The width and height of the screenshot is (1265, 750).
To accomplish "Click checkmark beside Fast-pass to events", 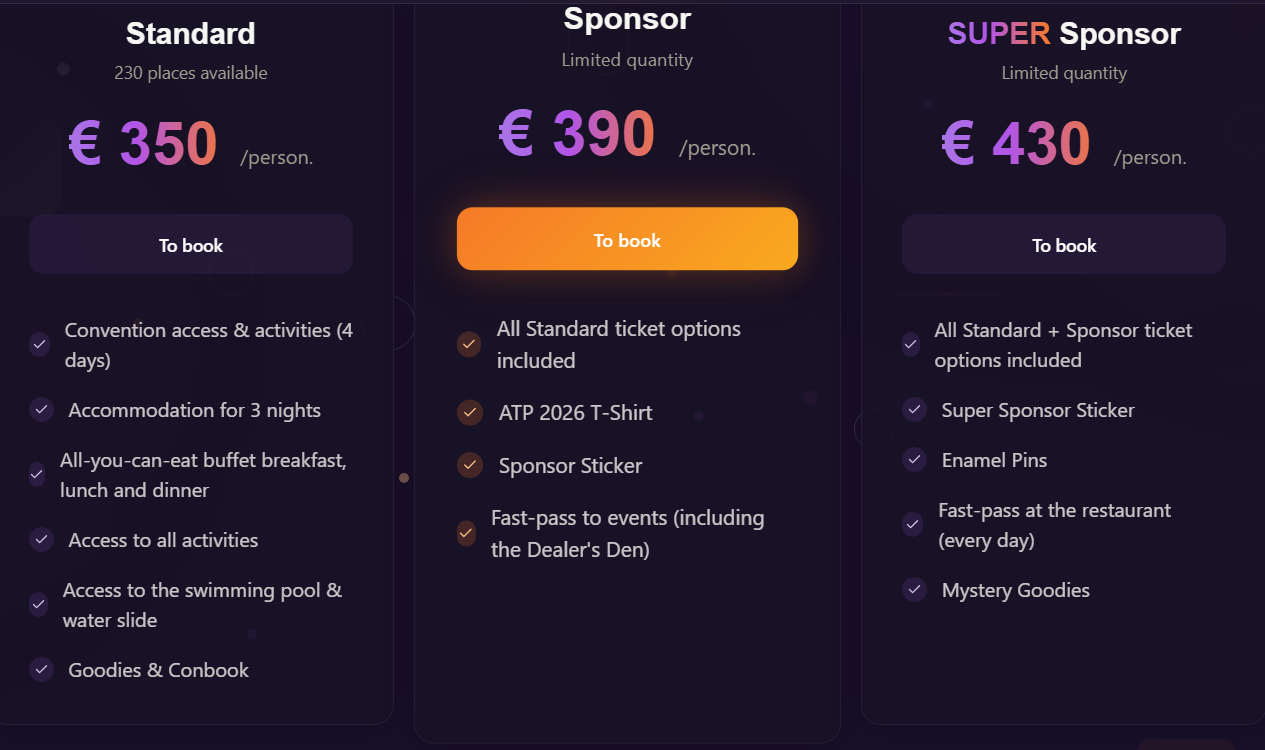I will point(466,533).
